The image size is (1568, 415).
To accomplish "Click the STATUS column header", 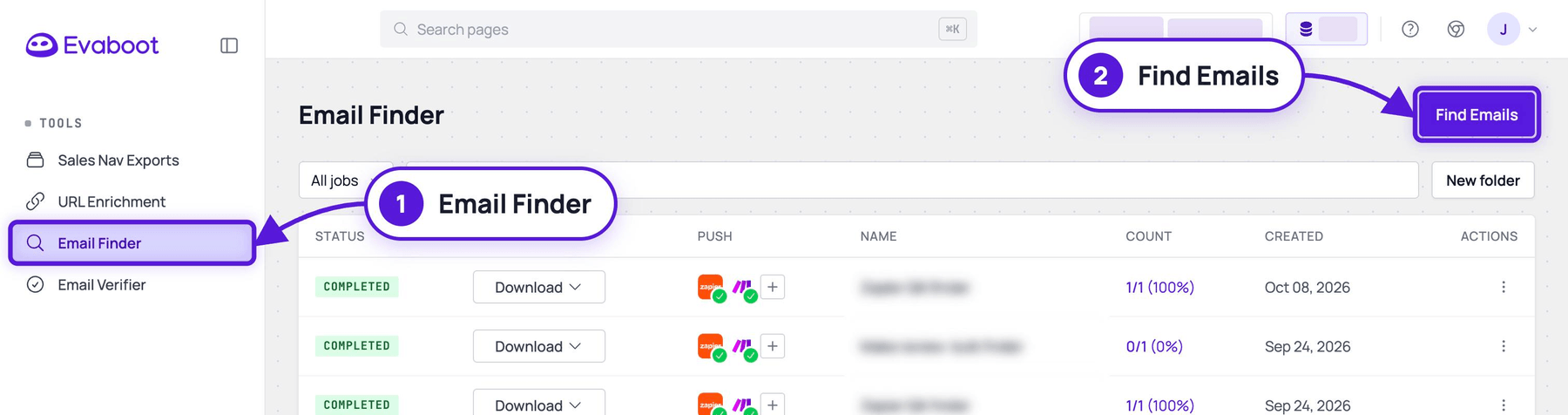I will [340, 236].
